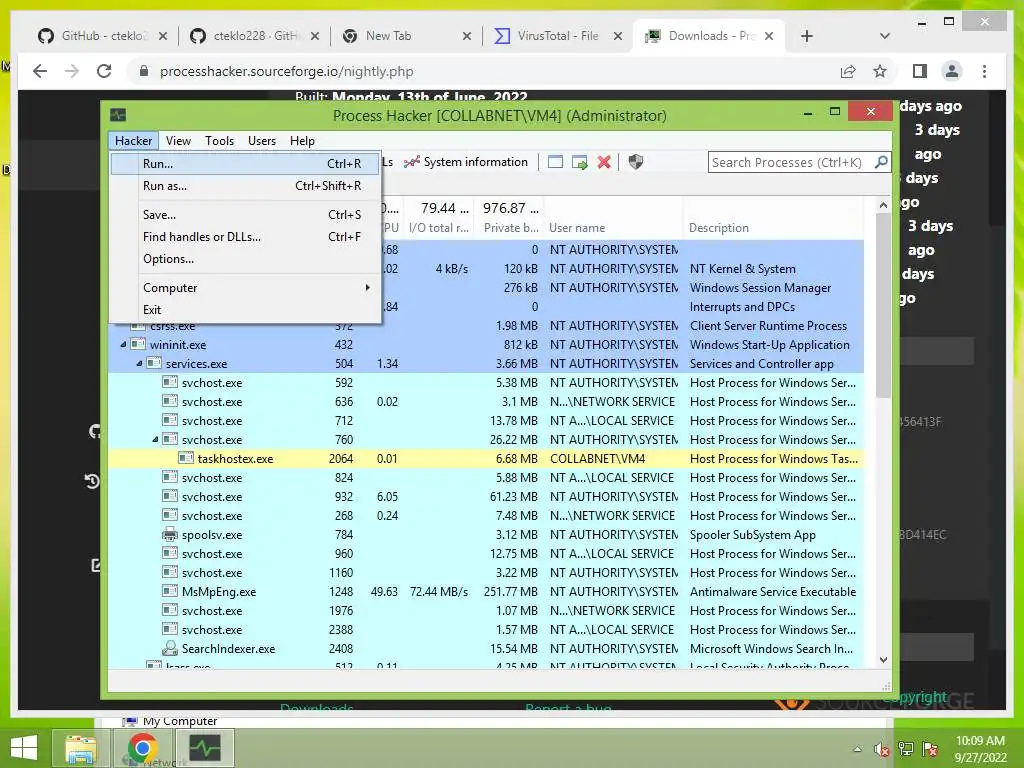Viewport: 1024px width, 768px height.
Task: Click the magnifier icon in search box
Action: (x=881, y=161)
